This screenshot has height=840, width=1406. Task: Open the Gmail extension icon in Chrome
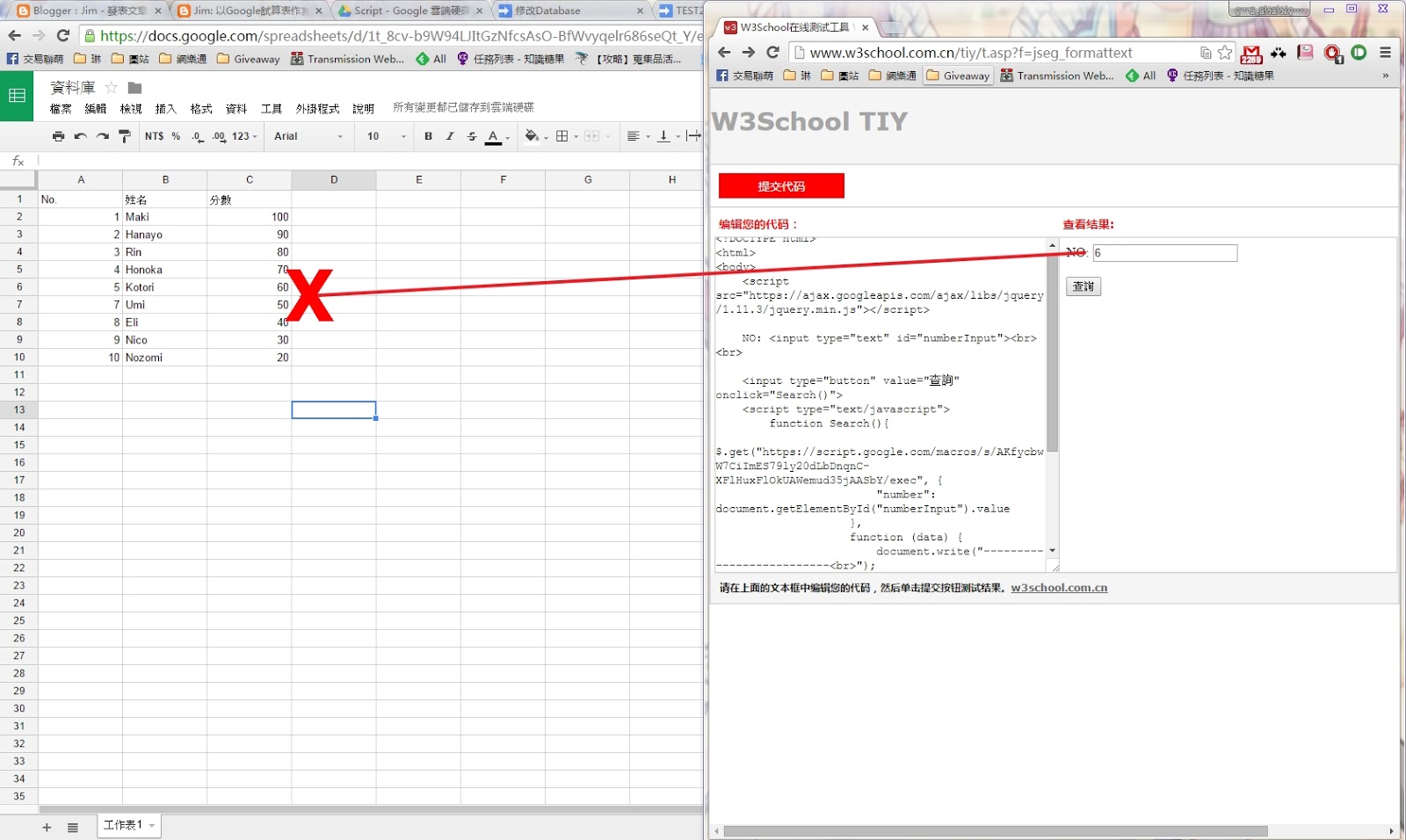(x=1251, y=54)
